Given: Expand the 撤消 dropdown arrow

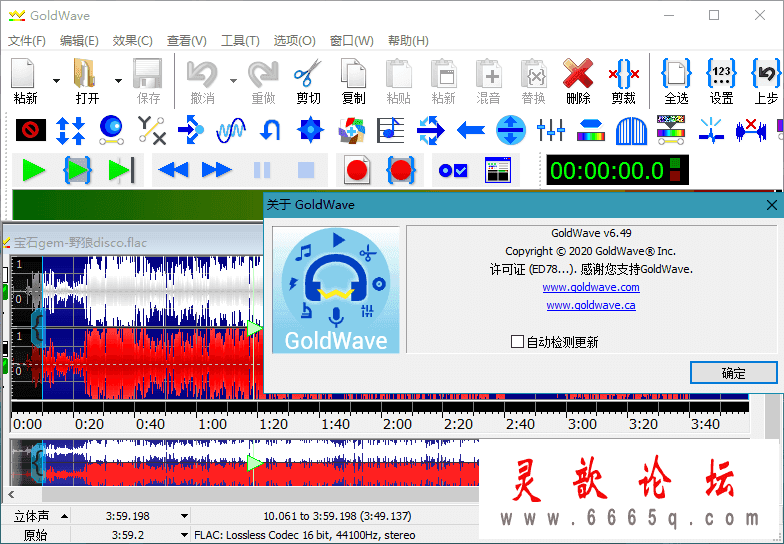Looking at the screenshot, I should 233,80.
